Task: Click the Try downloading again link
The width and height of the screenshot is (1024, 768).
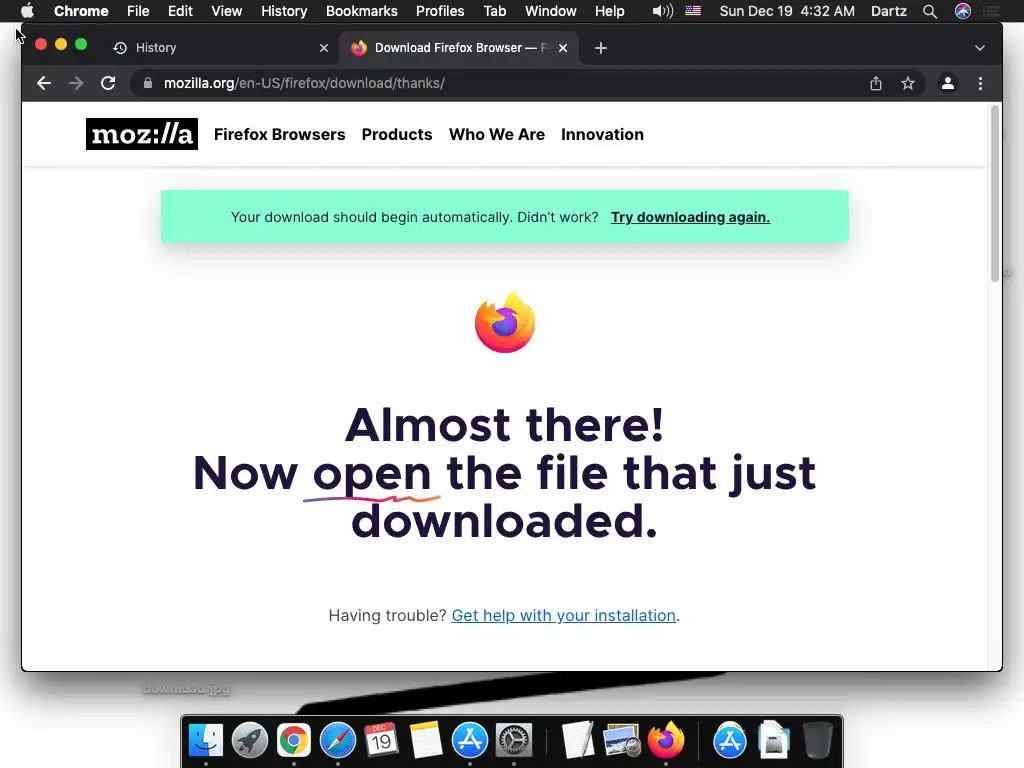Action: [690, 217]
